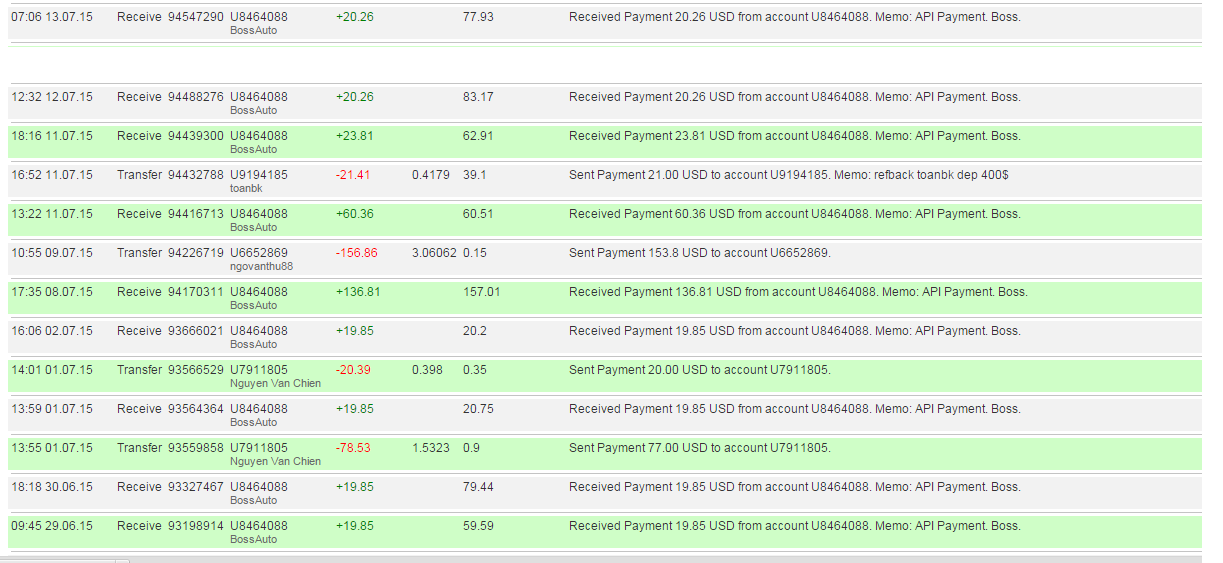Click memo 'Sent Payment 20.00 USD'
The height and width of the screenshot is (563, 1223).
coord(700,370)
